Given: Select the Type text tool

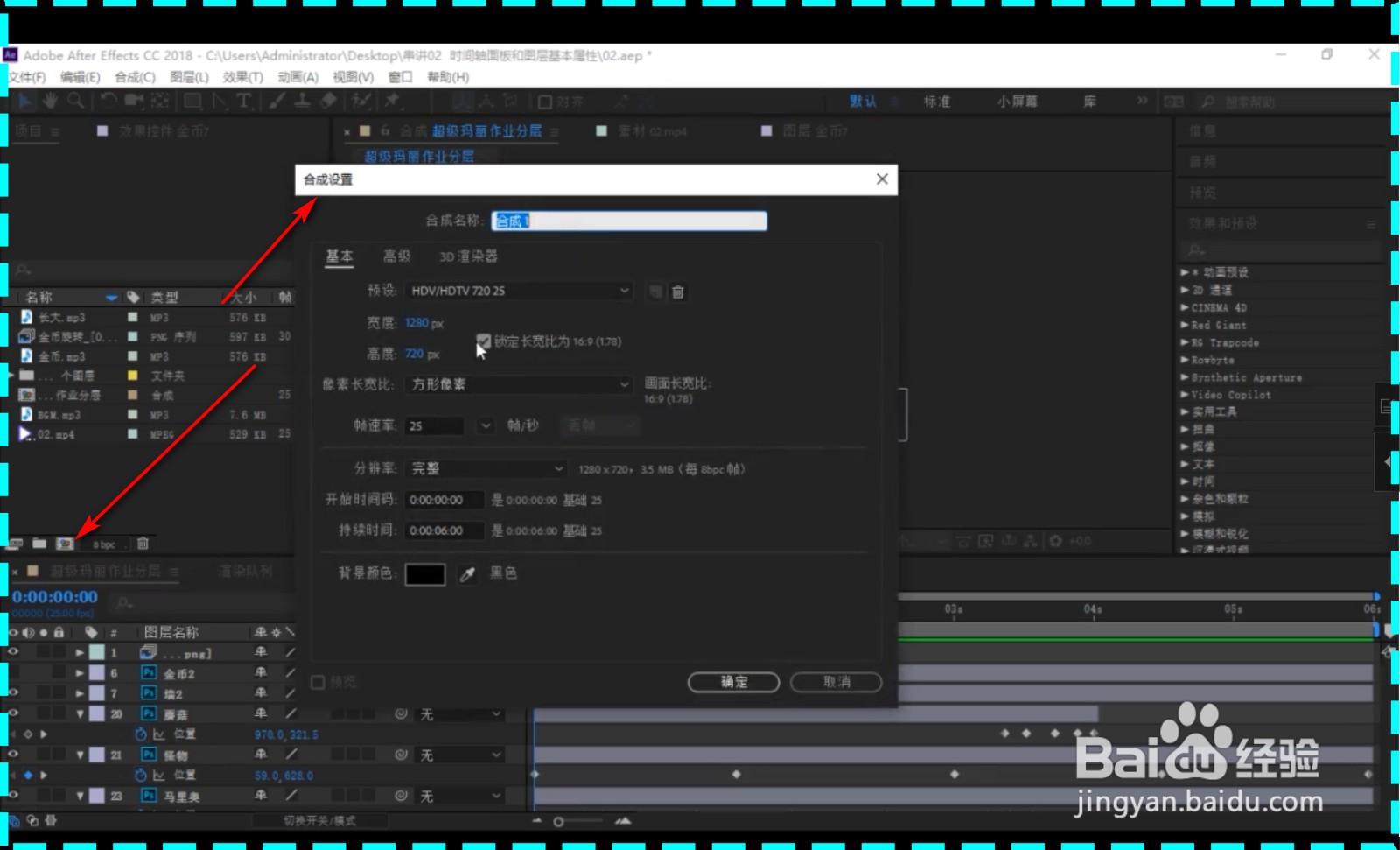Looking at the screenshot, I should [244, 102].
